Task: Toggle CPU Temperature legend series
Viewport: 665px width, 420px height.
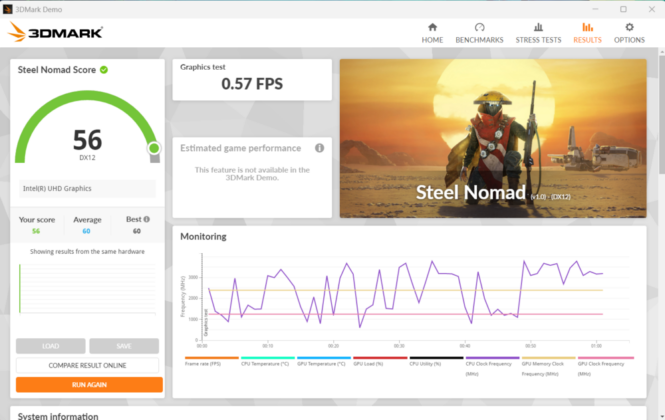Action: [x=267, y=361]
